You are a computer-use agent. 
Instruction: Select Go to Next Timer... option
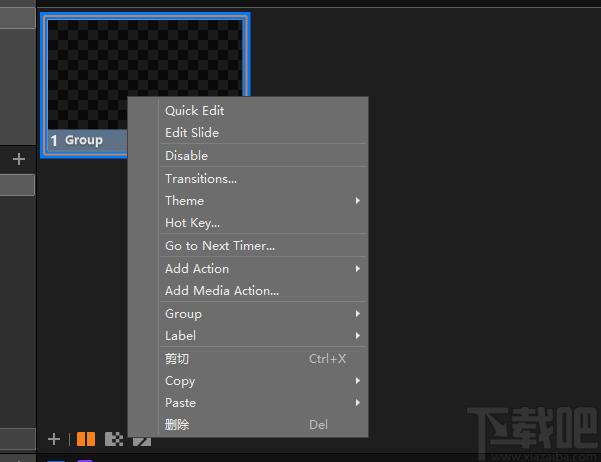219,246
